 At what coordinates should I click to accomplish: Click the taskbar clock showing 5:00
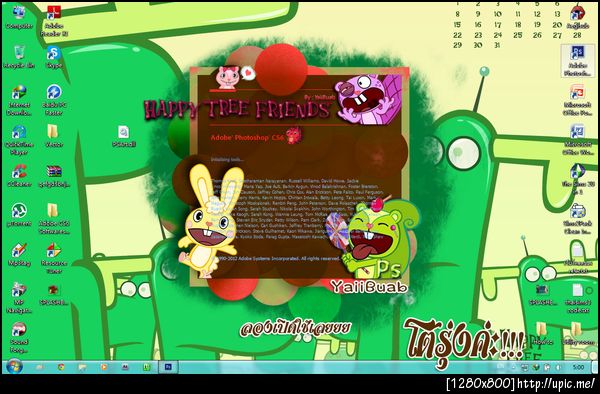(578, 367)
